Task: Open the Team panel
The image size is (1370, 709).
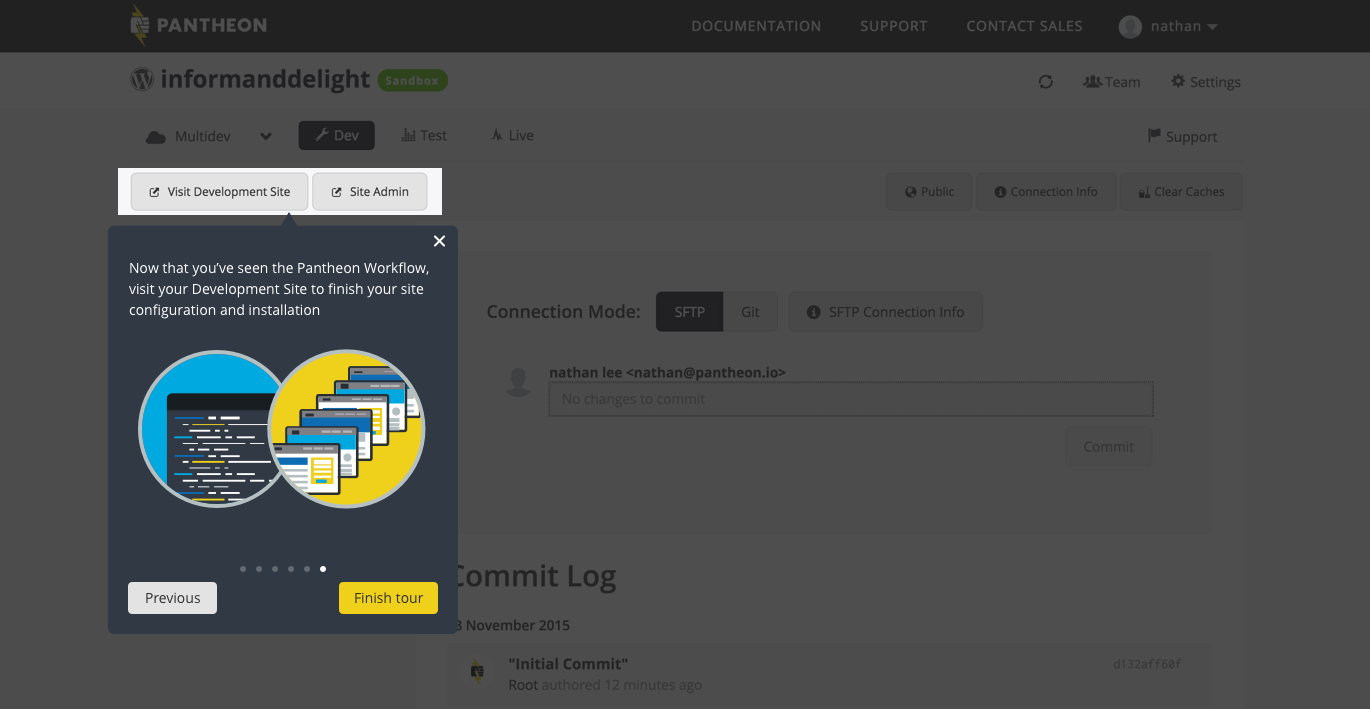Action: tap(1112, 82)
